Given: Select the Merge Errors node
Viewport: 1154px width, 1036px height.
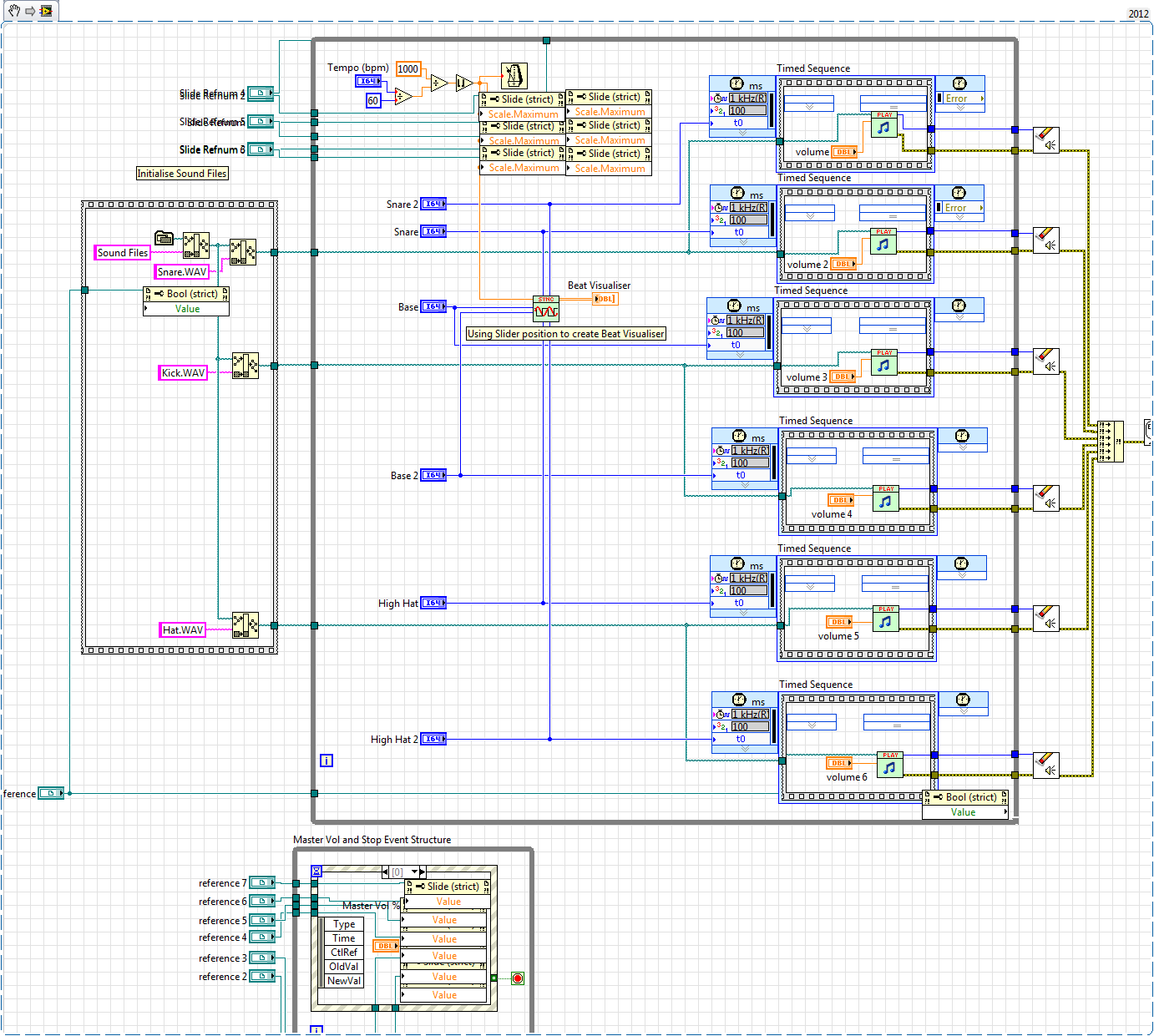Looking at the screenshot, I should click(1111, 442).
